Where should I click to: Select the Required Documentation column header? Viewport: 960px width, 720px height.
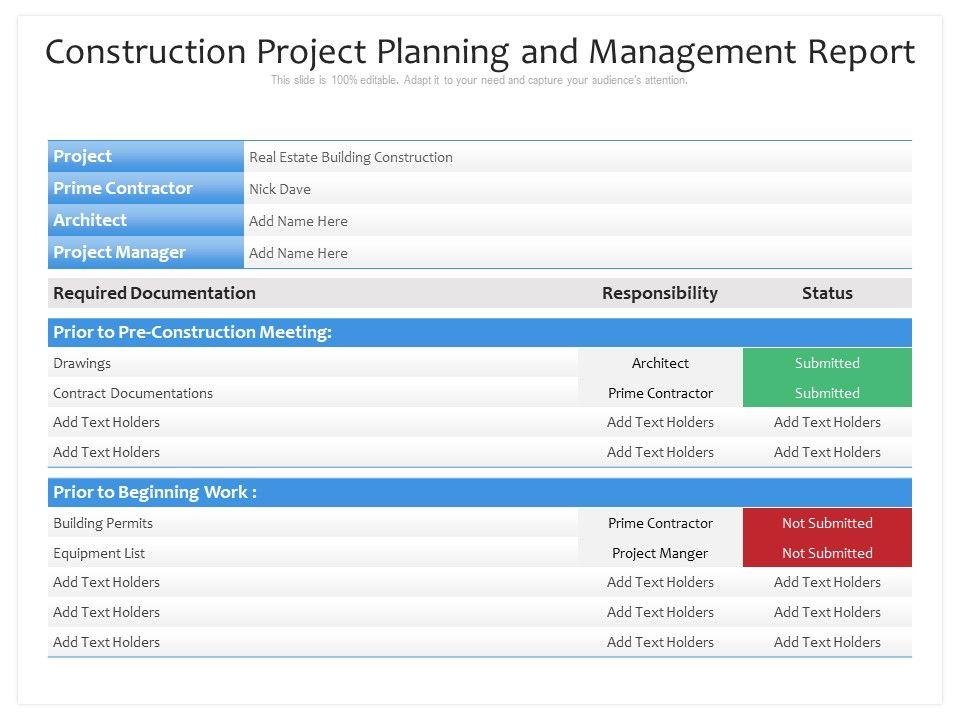154,293
